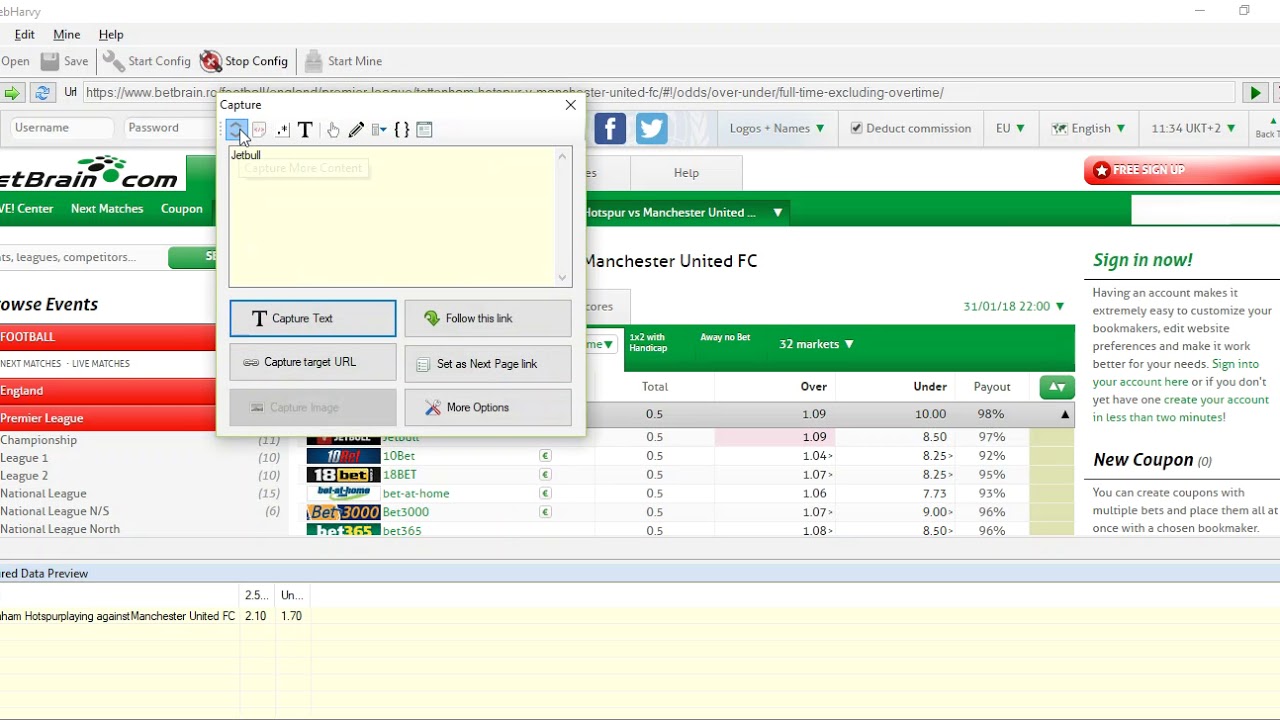Click the Twitter icon
Screen dimensions: 1280x720
tap(651, 129)
